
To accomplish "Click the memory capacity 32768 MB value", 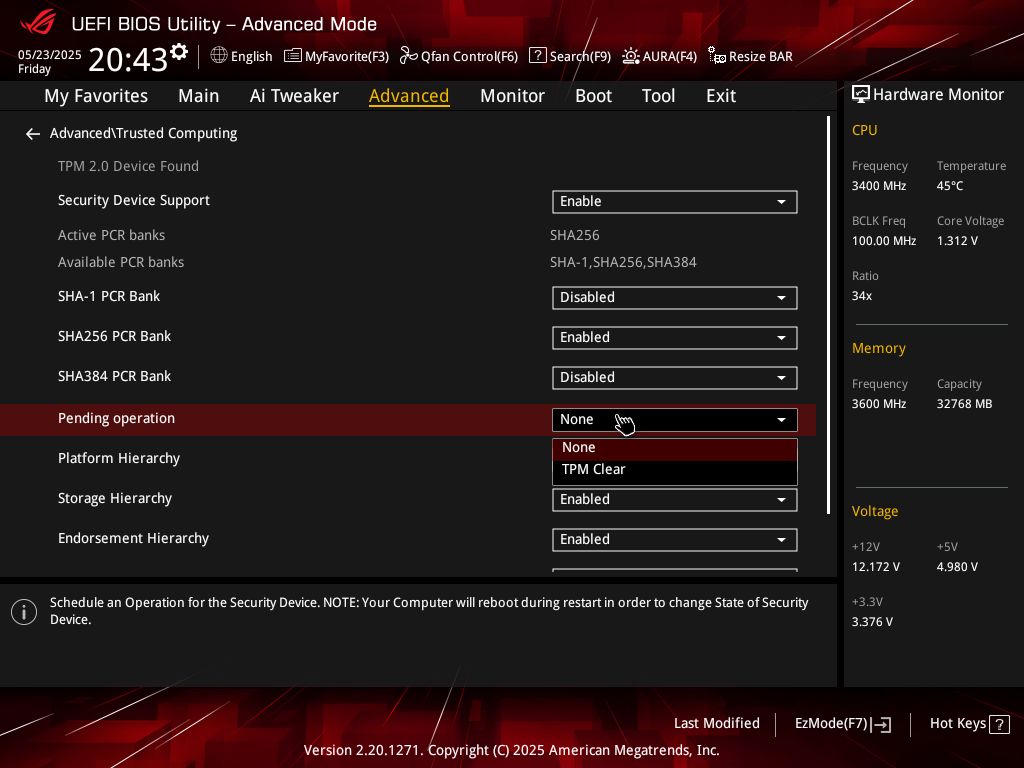I will point(965,404).
